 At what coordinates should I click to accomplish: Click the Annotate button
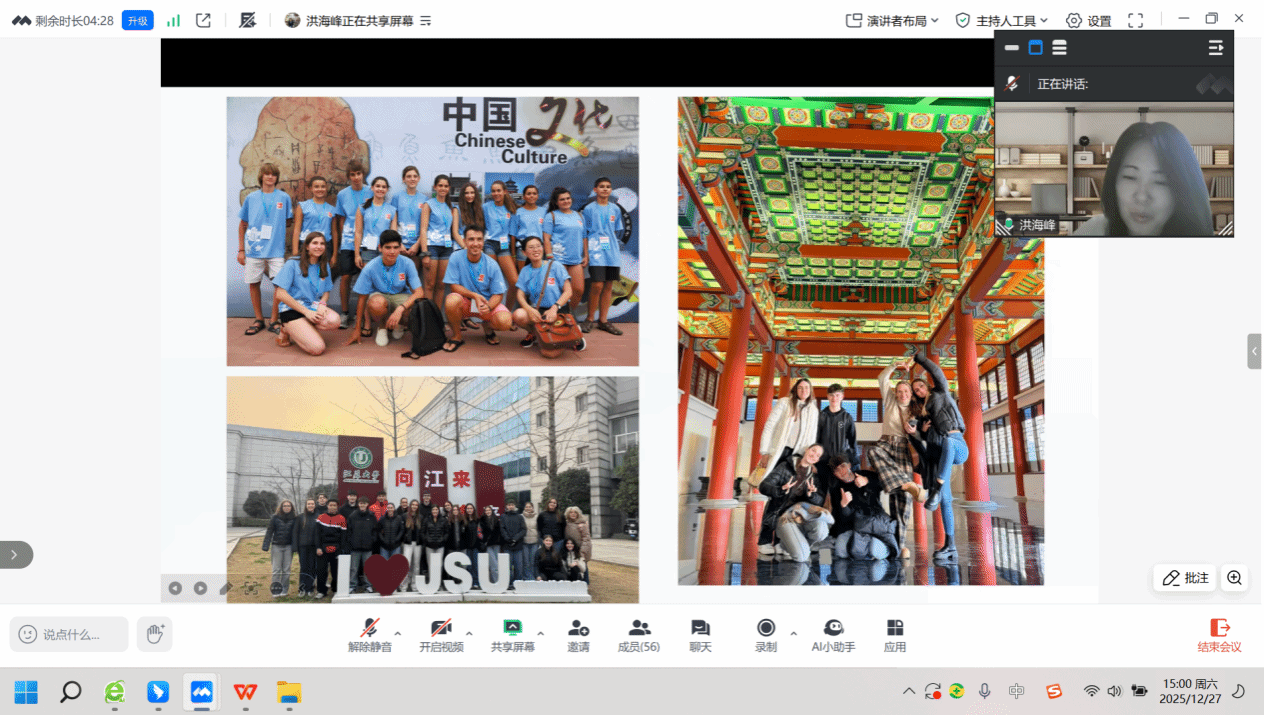tap(1186, 578)
